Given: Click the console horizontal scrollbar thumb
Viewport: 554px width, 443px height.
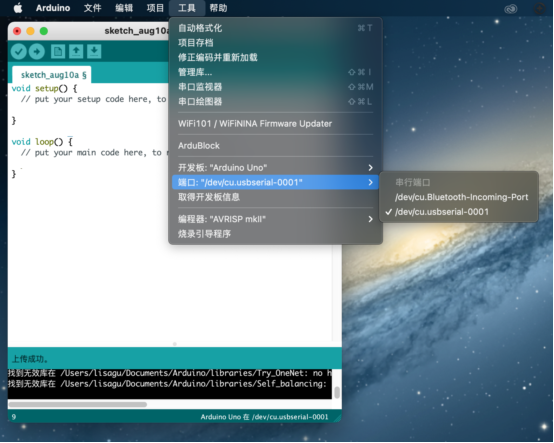Looking at the screenshot, I should (x=77, y=404).
